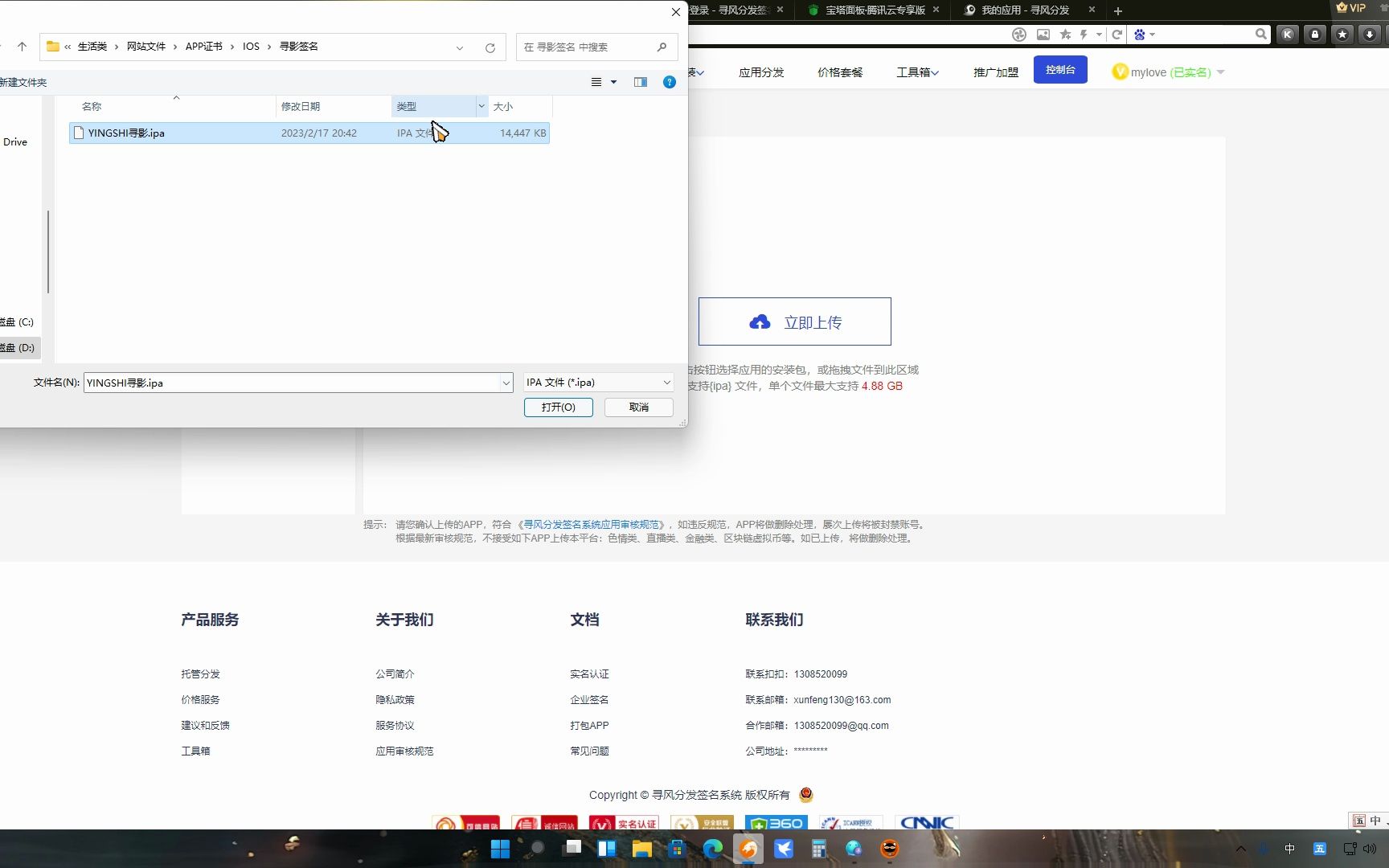Open 价格套餐 in the site navigation

click(x=840, y=72)
